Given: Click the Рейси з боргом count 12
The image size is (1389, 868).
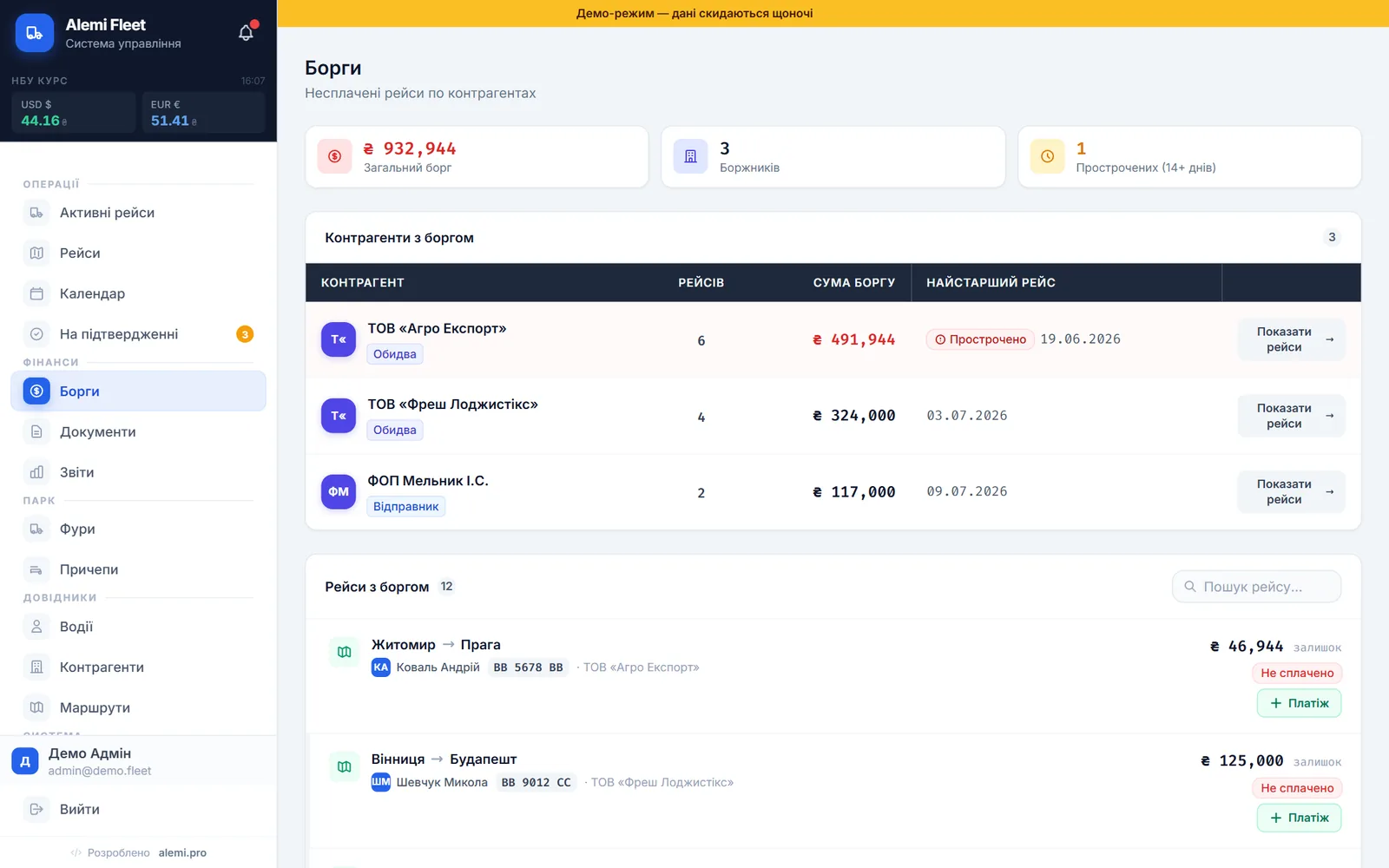Looking at the screenshot, I should (446, 587).
